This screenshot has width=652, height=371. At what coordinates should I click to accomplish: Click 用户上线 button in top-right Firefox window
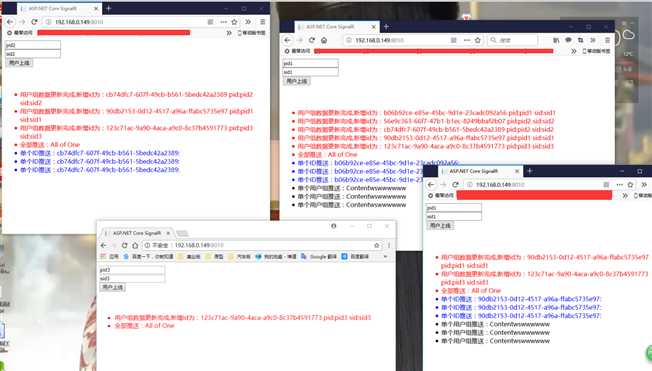[x=296, y=81]
